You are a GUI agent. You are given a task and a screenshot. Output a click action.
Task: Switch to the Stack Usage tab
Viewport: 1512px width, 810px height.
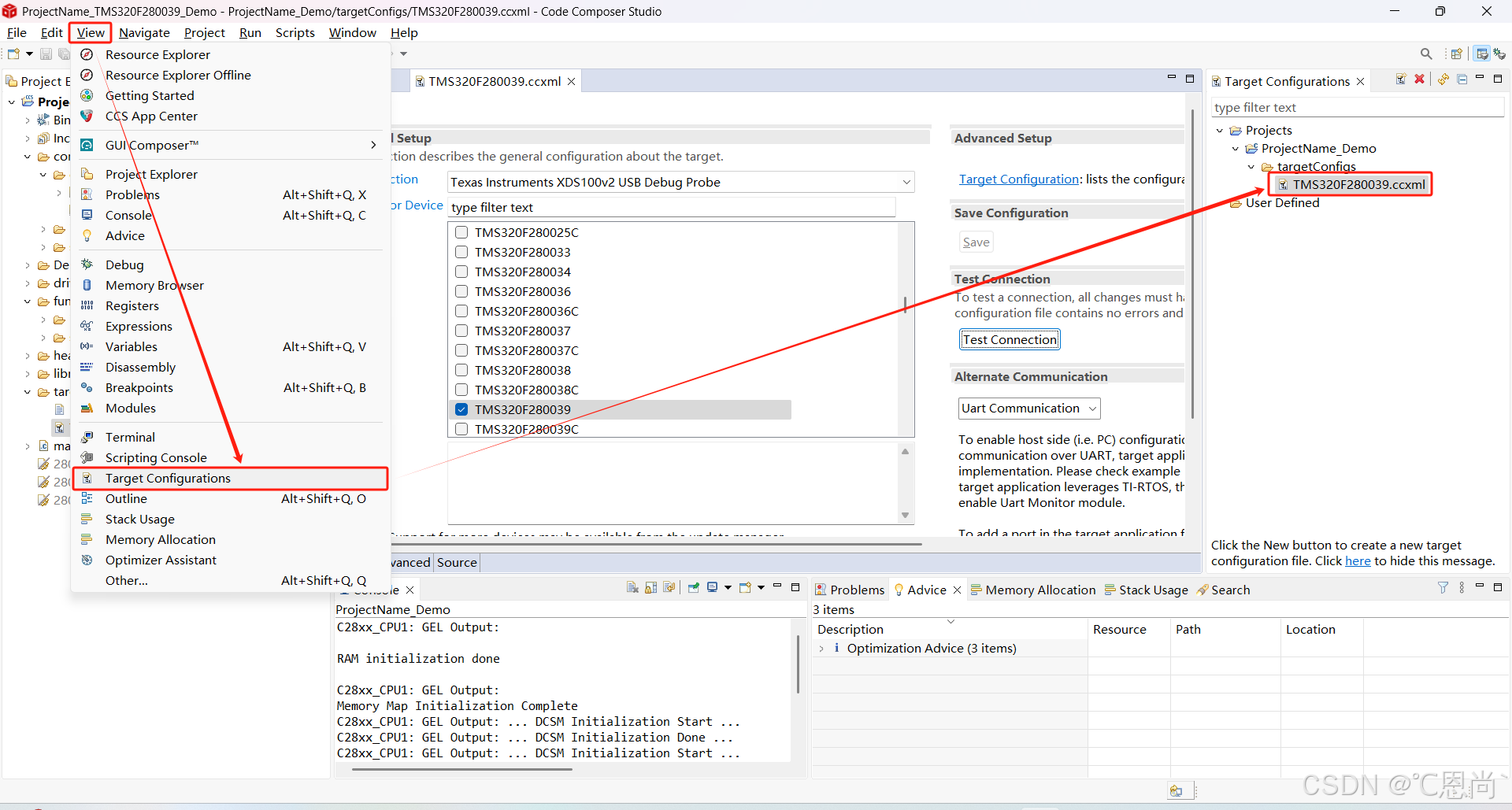pos(1146,590)
